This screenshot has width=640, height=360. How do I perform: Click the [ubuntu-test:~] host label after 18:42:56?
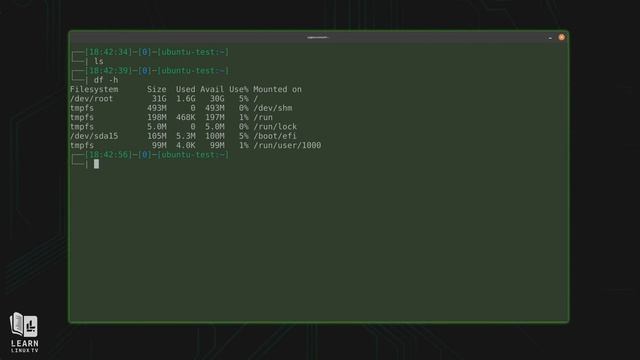coord(193,155)
